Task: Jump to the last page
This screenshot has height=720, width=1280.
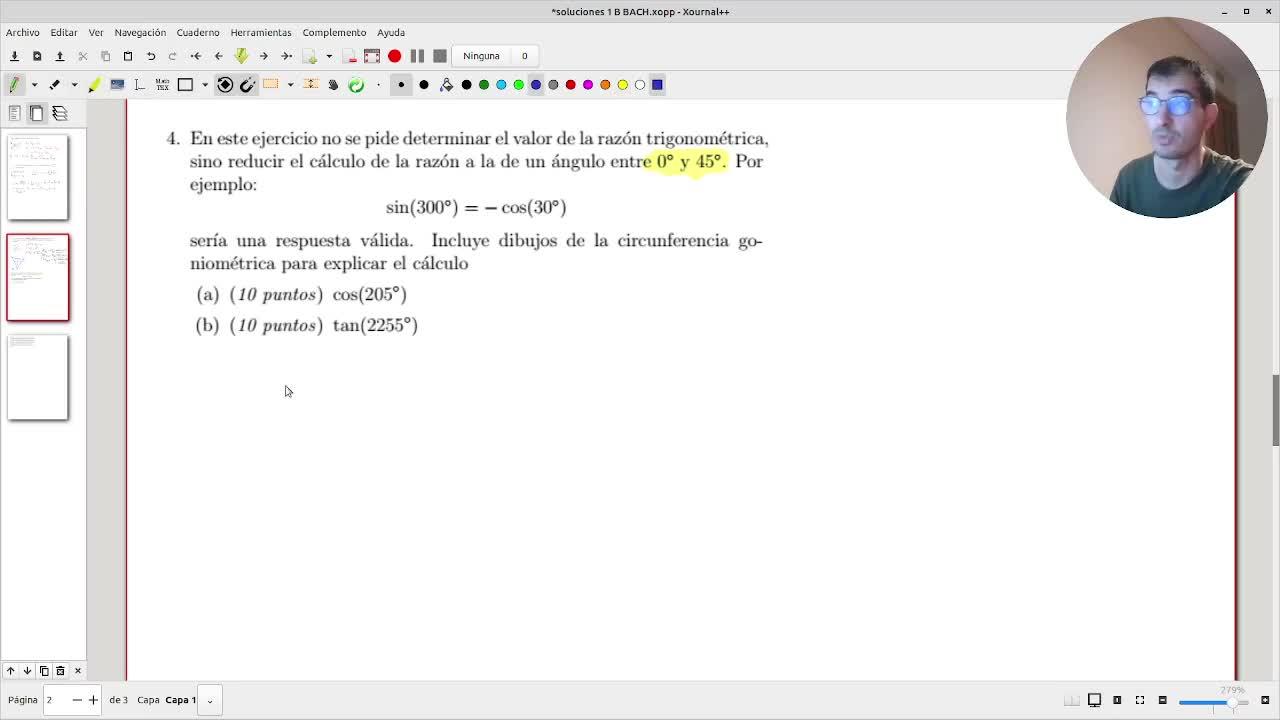Action: tap(287, 56)
